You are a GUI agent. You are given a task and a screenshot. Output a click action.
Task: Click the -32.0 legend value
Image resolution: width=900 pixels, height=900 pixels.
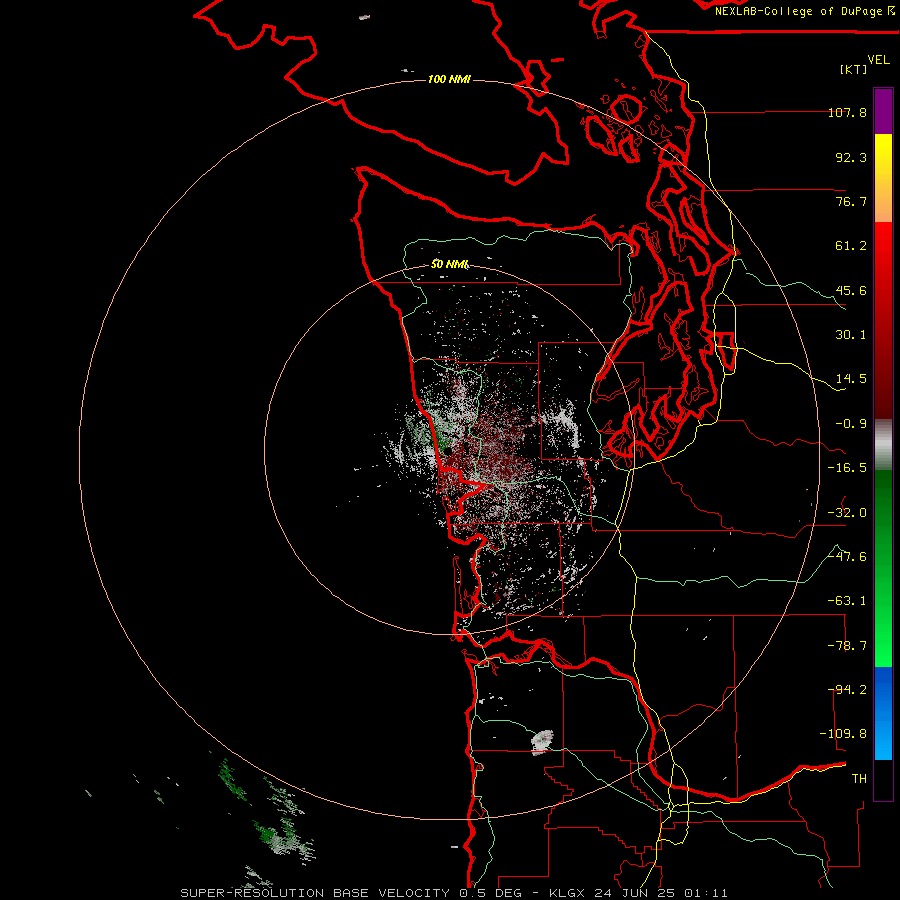coord(847,513)
